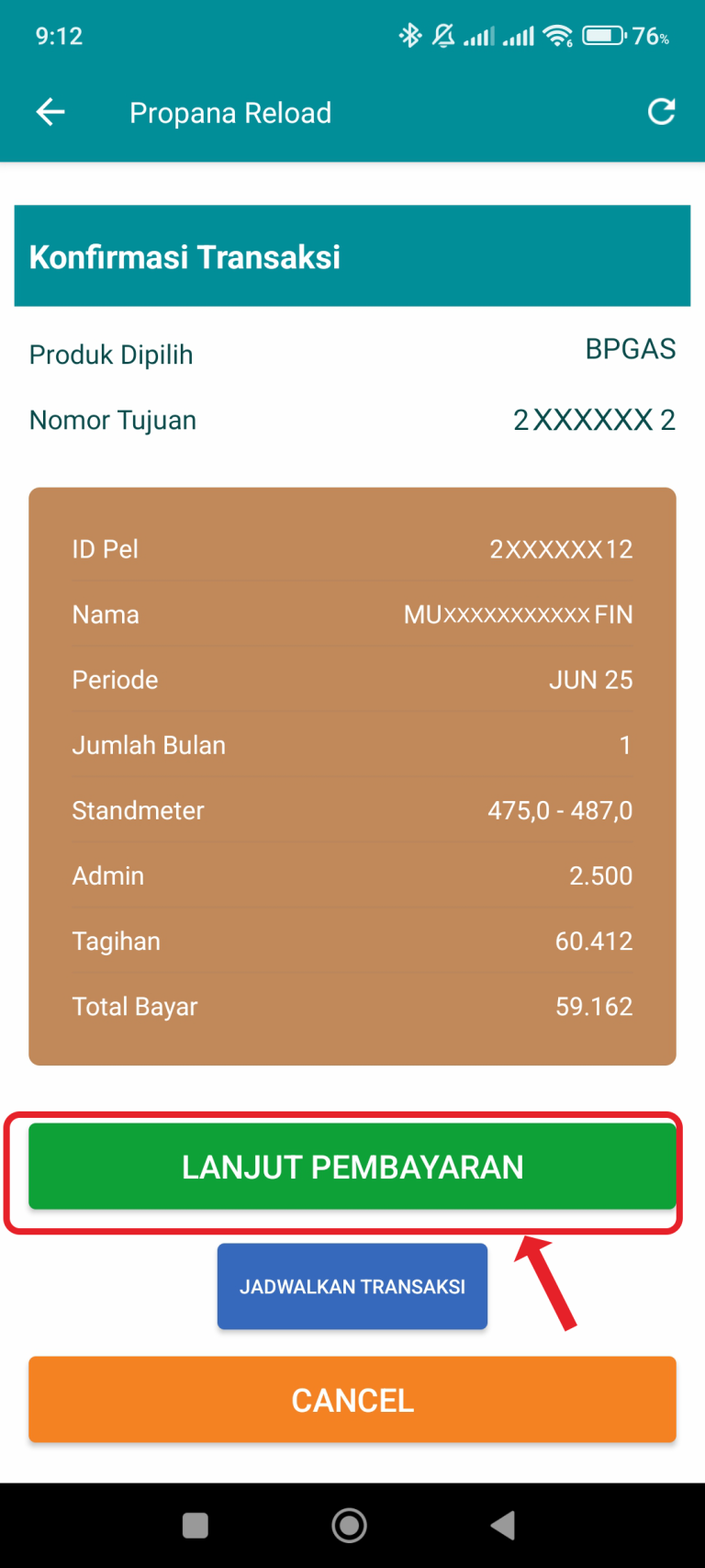The height and width of the screenshot is (1568, 705).
Task: Tap the orange CANCEL button
Action: (352, 1399)
